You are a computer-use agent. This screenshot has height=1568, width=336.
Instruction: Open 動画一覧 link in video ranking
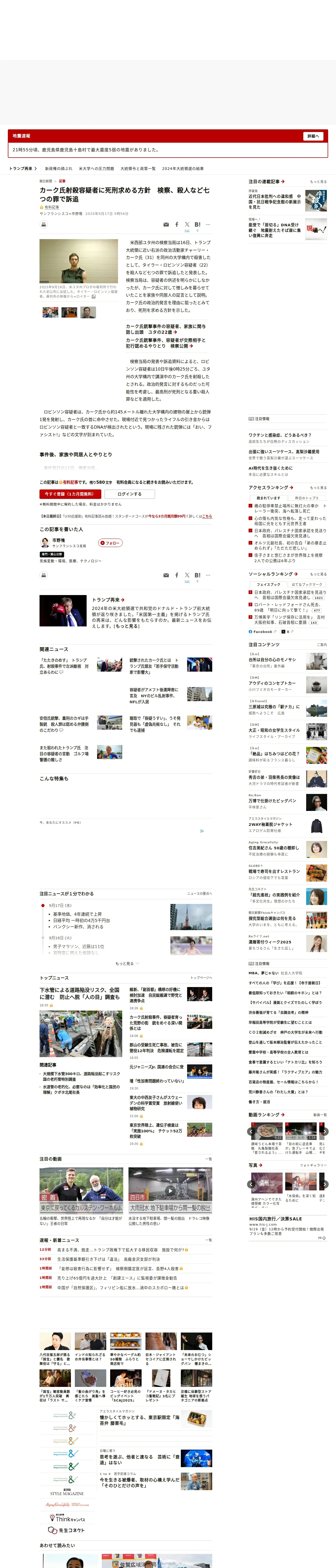[320, 1115]
